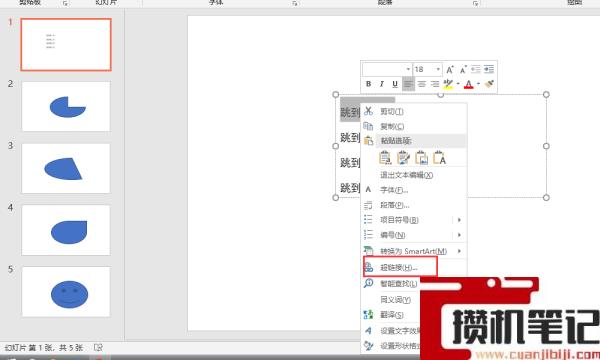Click the notes icon in status bar
Viewport: 600px width, 360px height.
(98, 347)
